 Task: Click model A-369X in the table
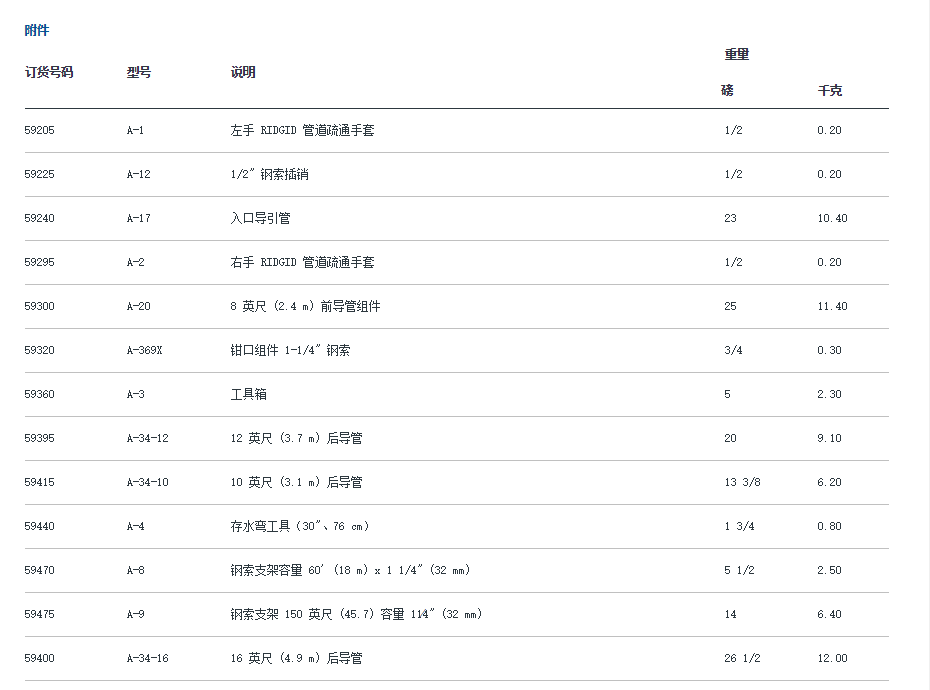[145, 350]
